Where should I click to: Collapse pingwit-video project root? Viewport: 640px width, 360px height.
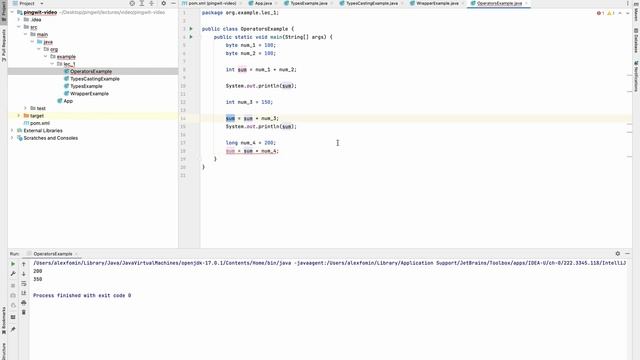12,12
